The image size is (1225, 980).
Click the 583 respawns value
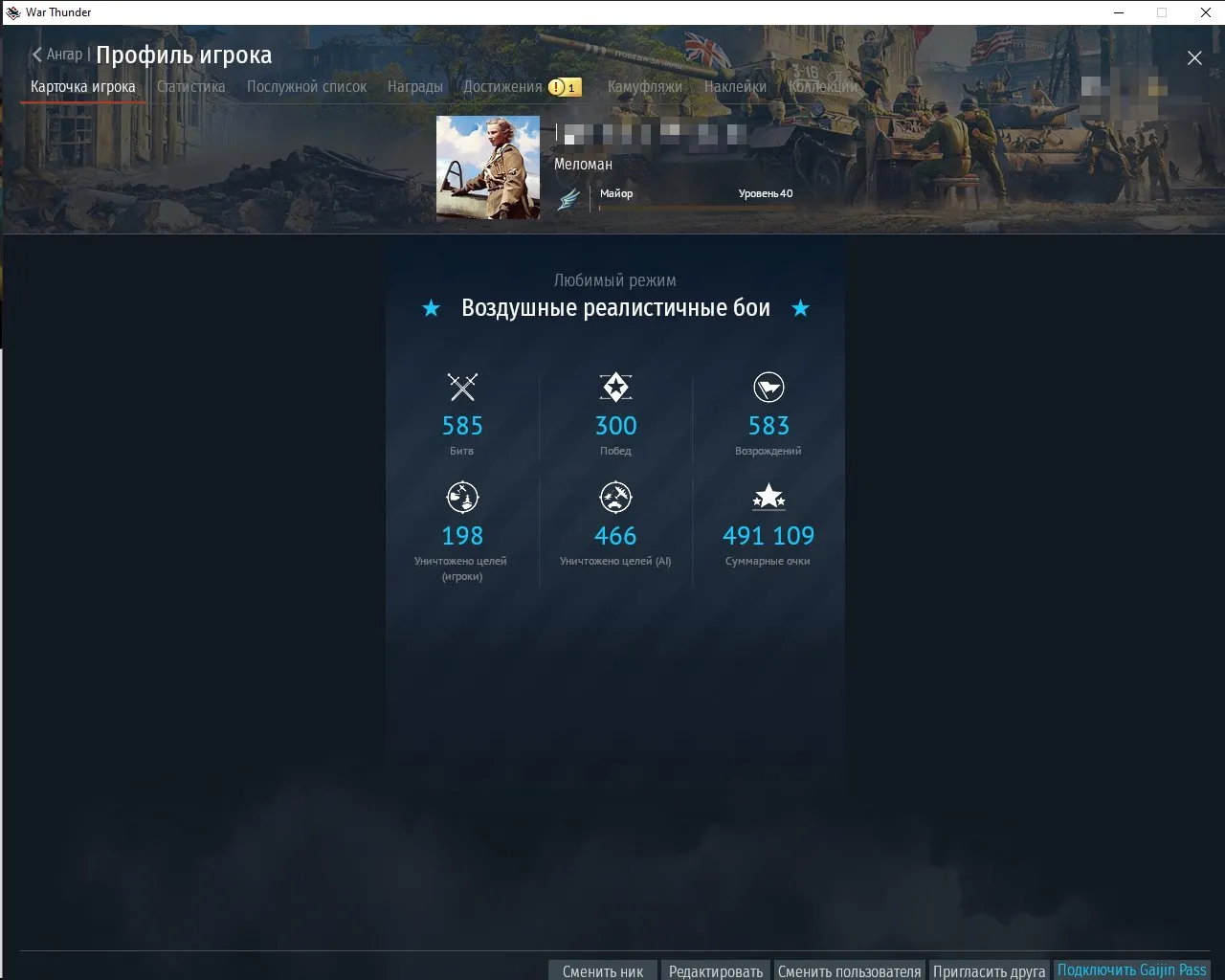tap(768, 426)
